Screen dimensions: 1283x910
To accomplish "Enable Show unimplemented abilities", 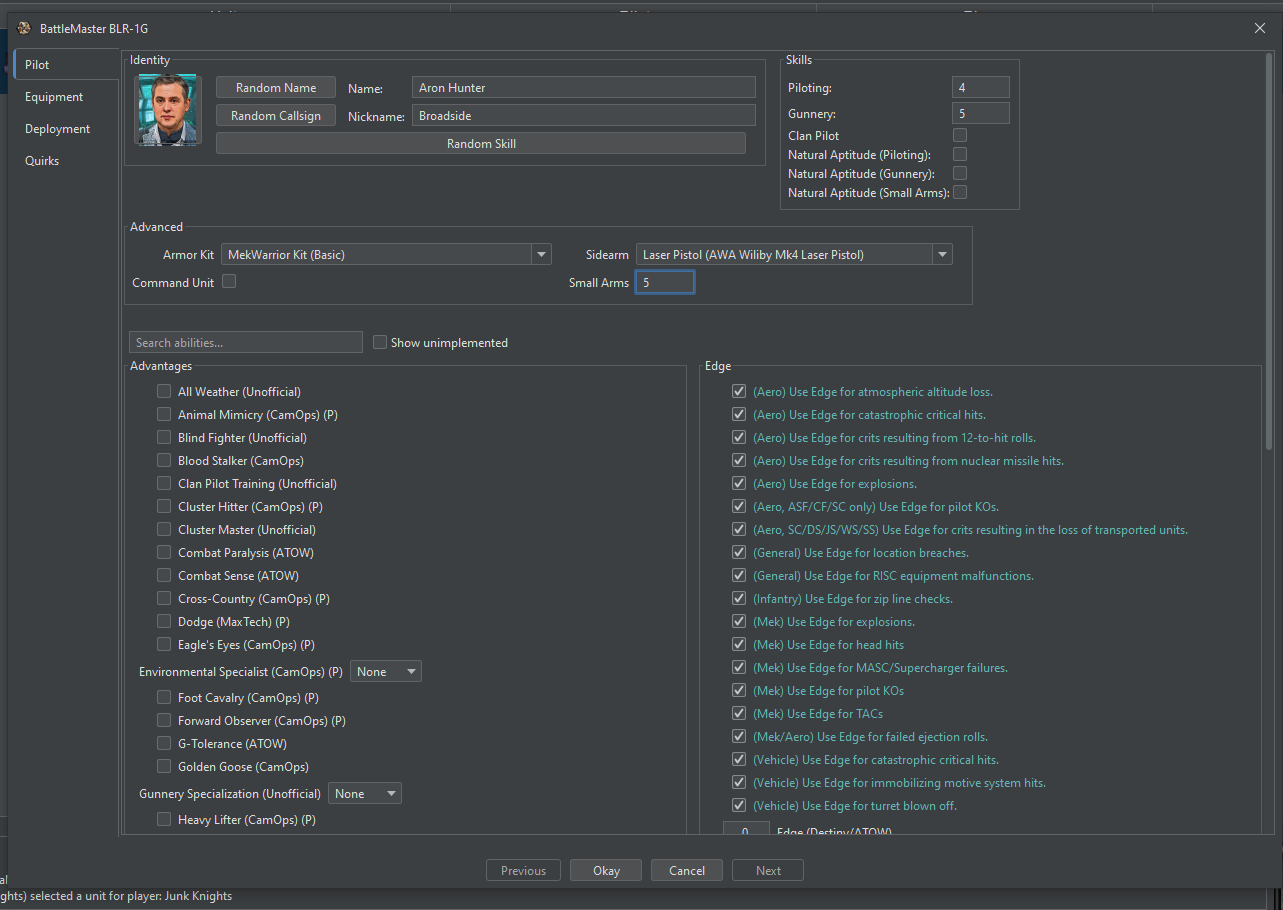I will tap(380, 343).
